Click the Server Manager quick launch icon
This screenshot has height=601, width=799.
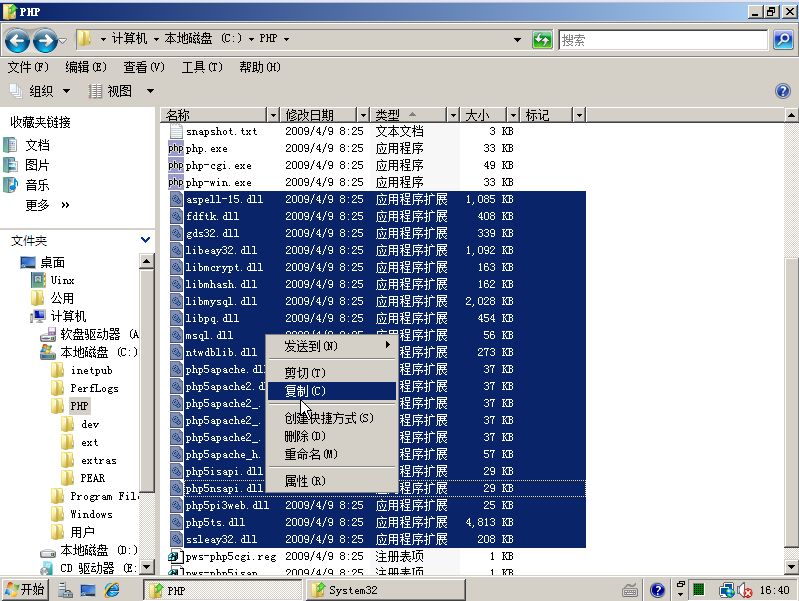pos(65,590)
